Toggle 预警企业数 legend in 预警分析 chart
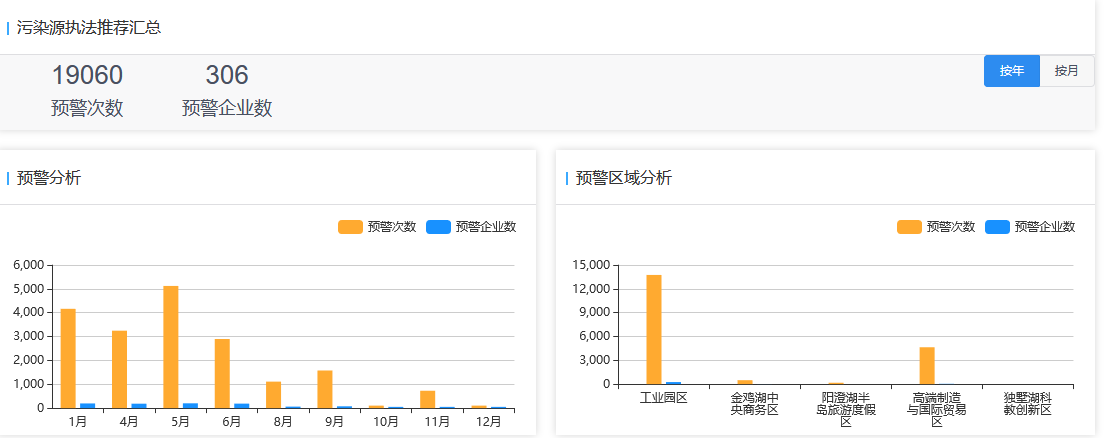Screen dimensions: 1104x438 pos(471,227)
